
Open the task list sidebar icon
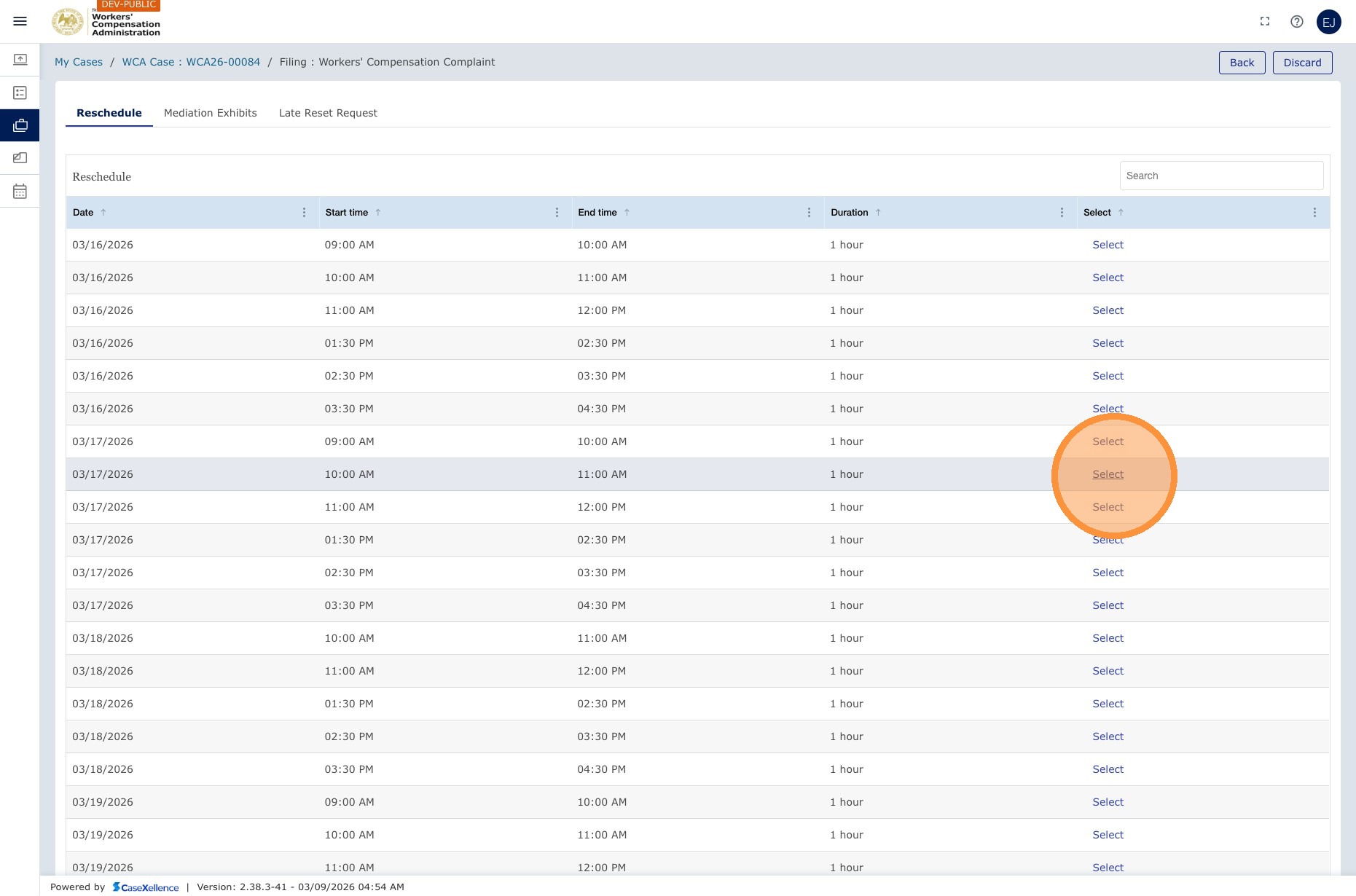point(20,93)
